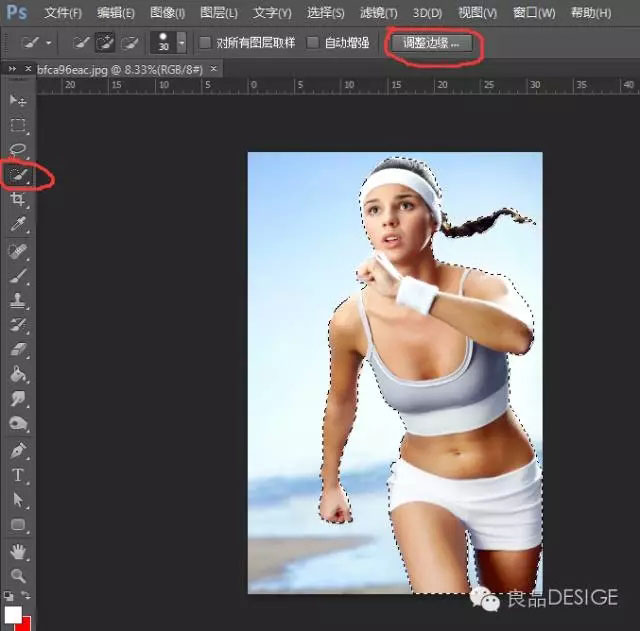Enable 对所有图层取样 checkbox
The height and width of the screenshot is (631, 640).
[205, 44]
